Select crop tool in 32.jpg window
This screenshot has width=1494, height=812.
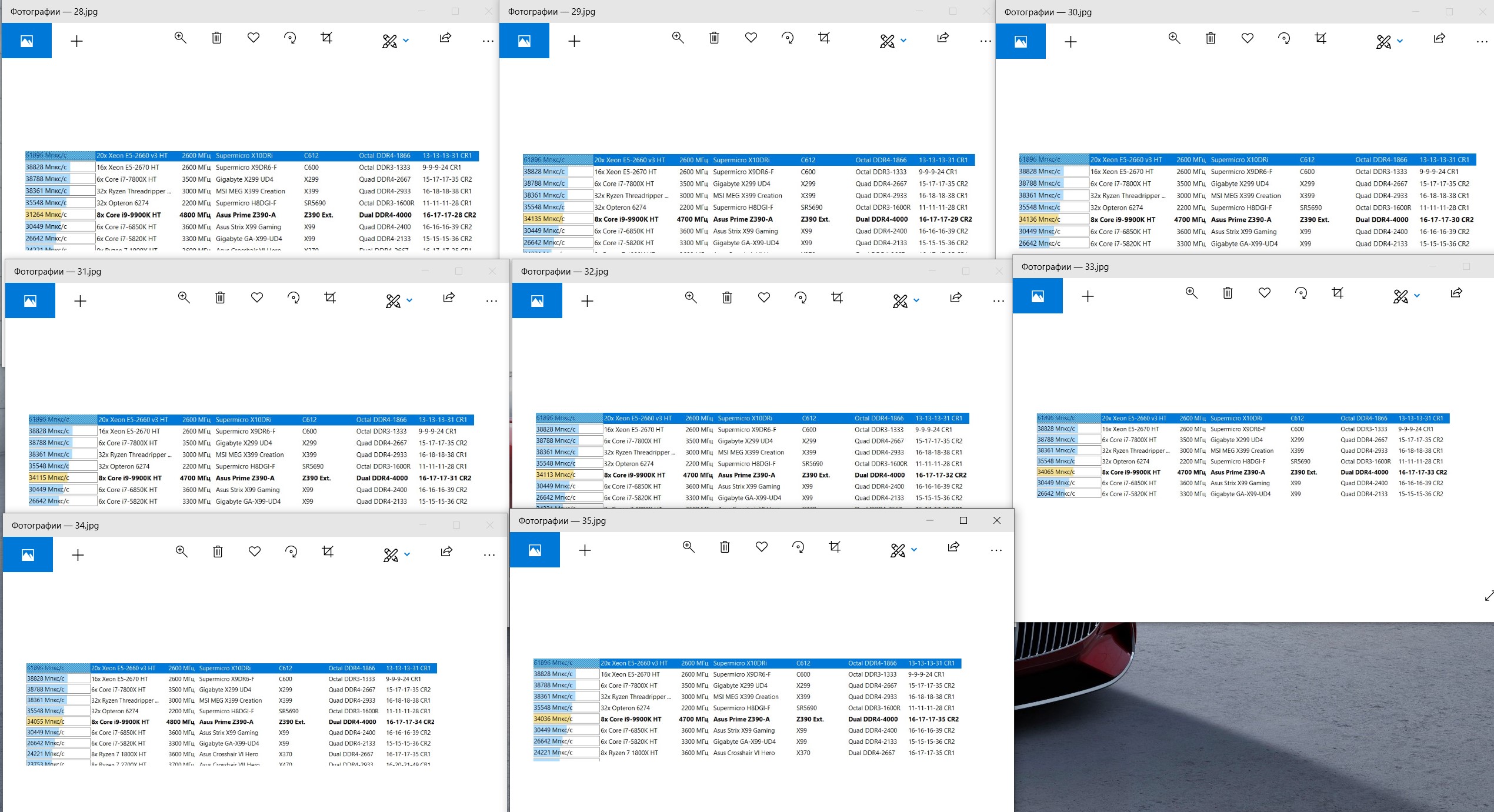[837, 298]
